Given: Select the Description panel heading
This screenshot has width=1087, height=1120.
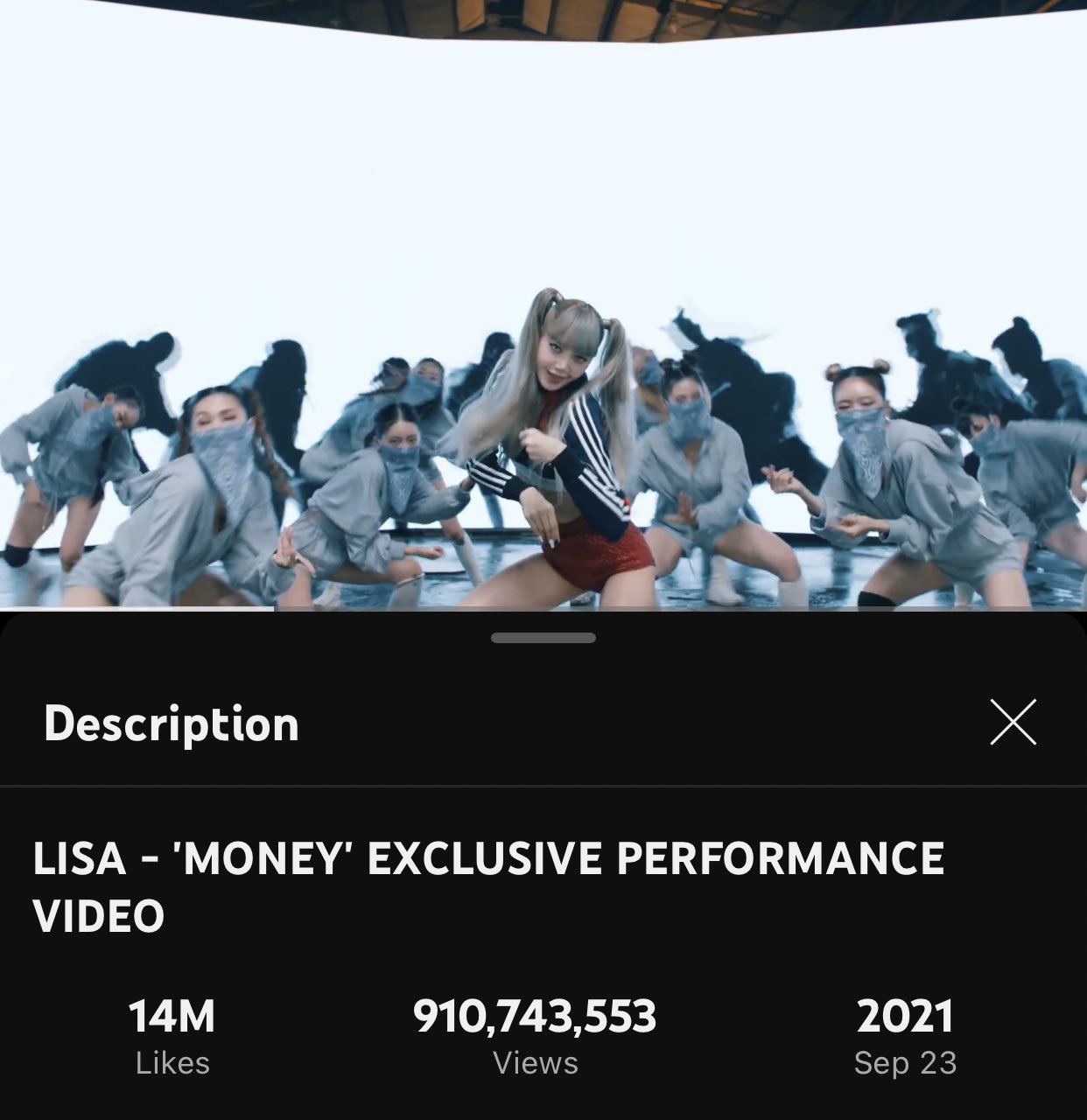Looking at the screenshot, I should 172,724.
